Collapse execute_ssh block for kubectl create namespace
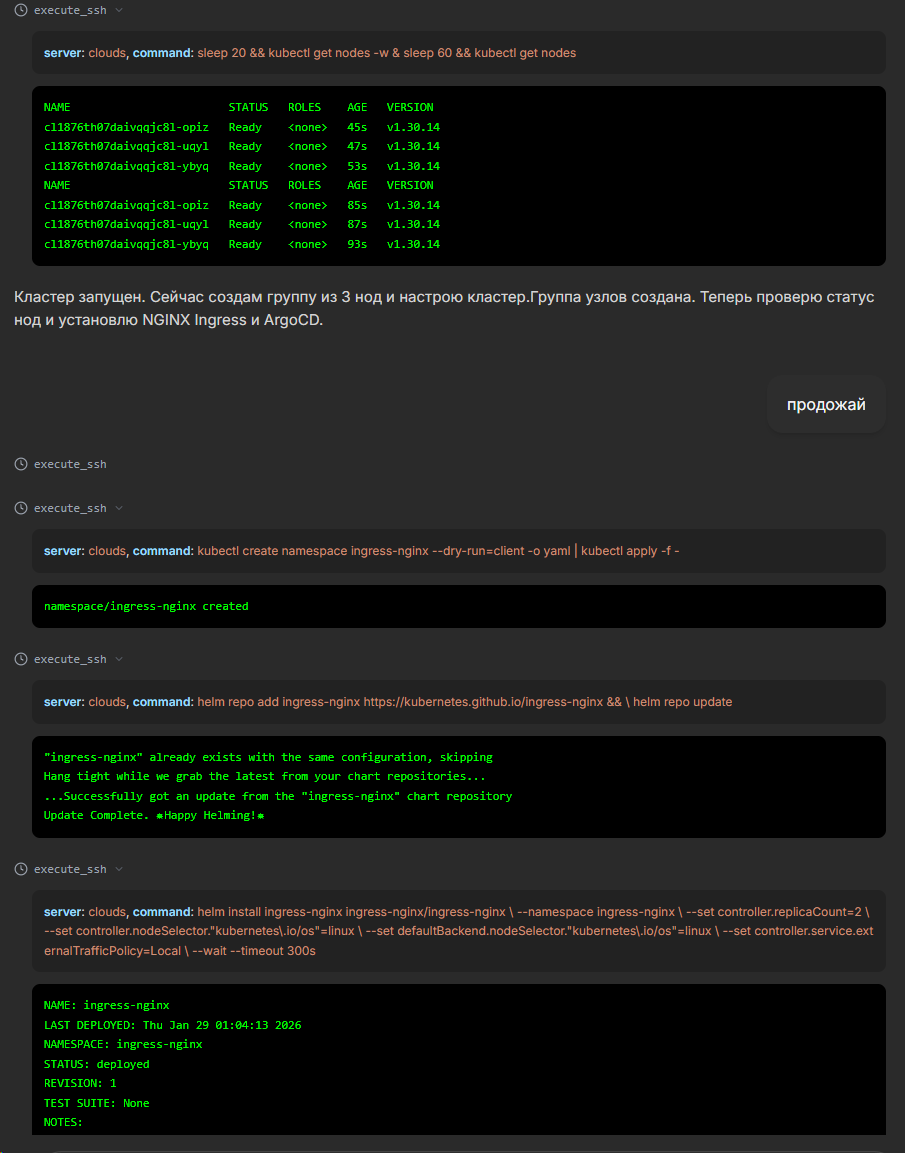905x1153 pixels. pos(119,508)
